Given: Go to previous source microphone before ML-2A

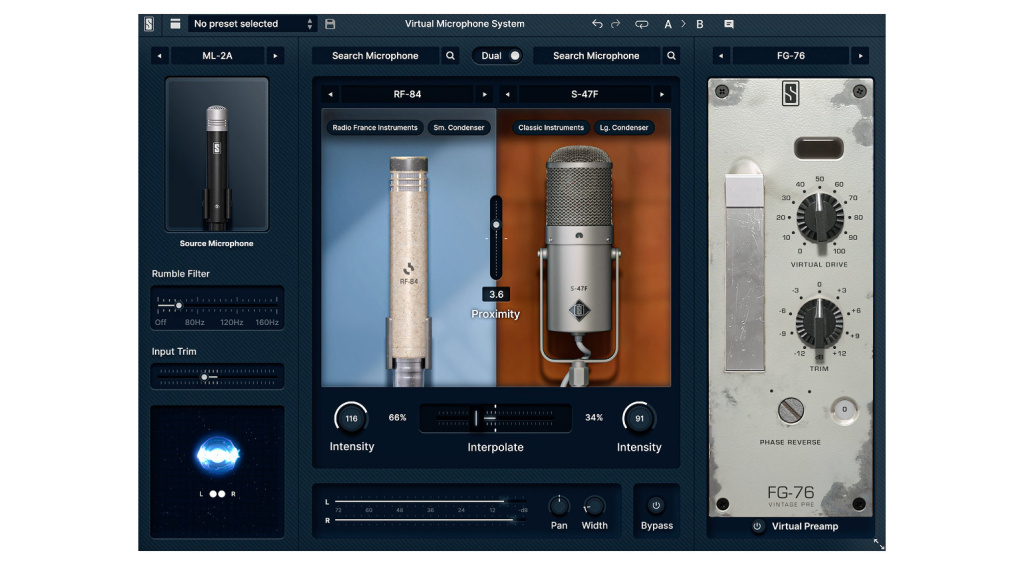Looking at the screenshot, I should click(159, 56).
